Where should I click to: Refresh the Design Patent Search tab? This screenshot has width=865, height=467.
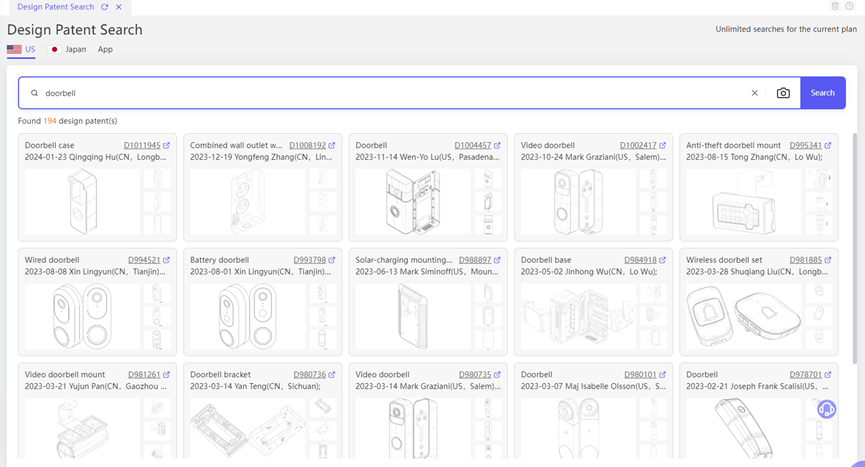tap(105, 7)
